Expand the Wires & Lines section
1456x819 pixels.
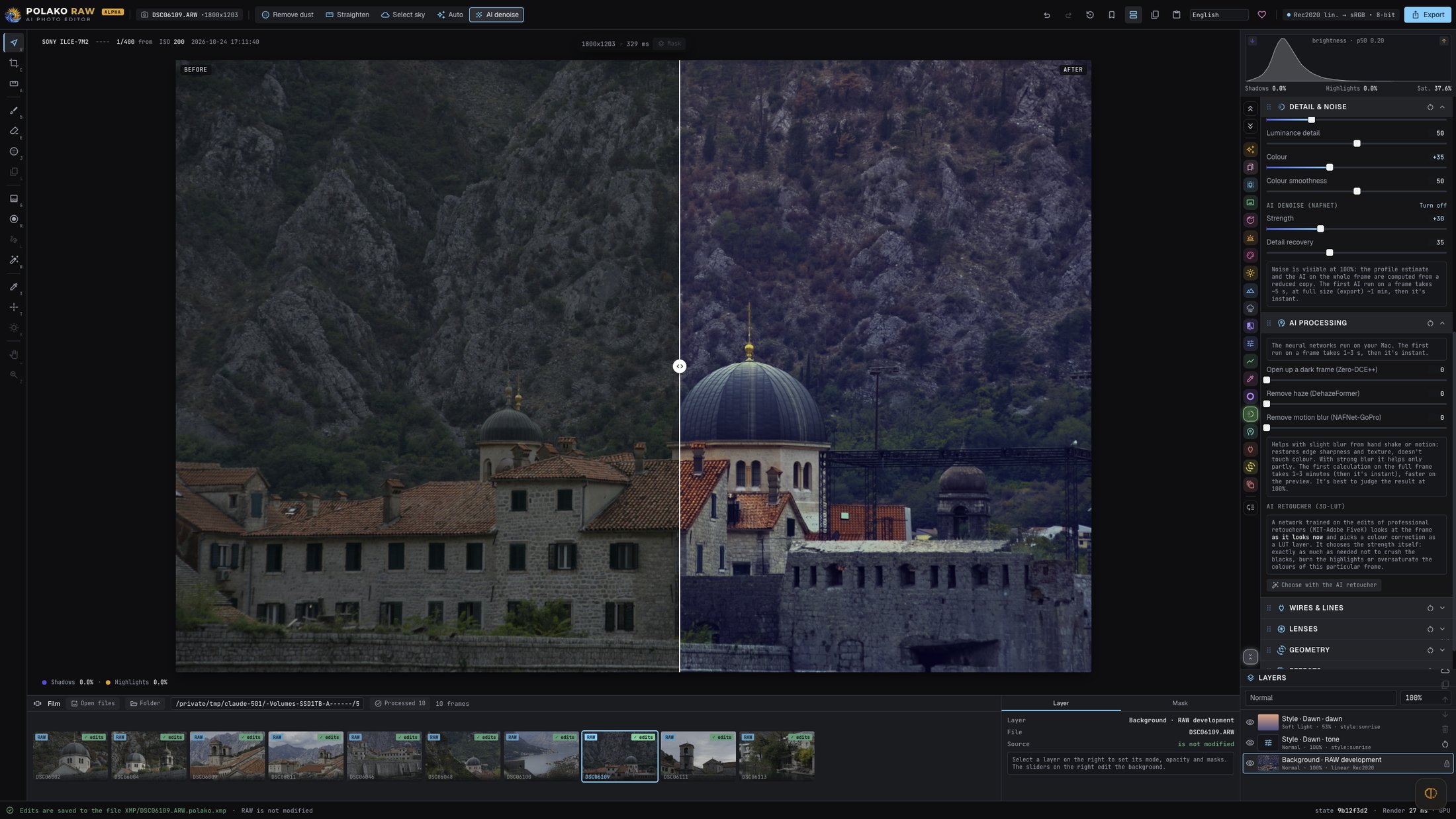click(1442, 608)
